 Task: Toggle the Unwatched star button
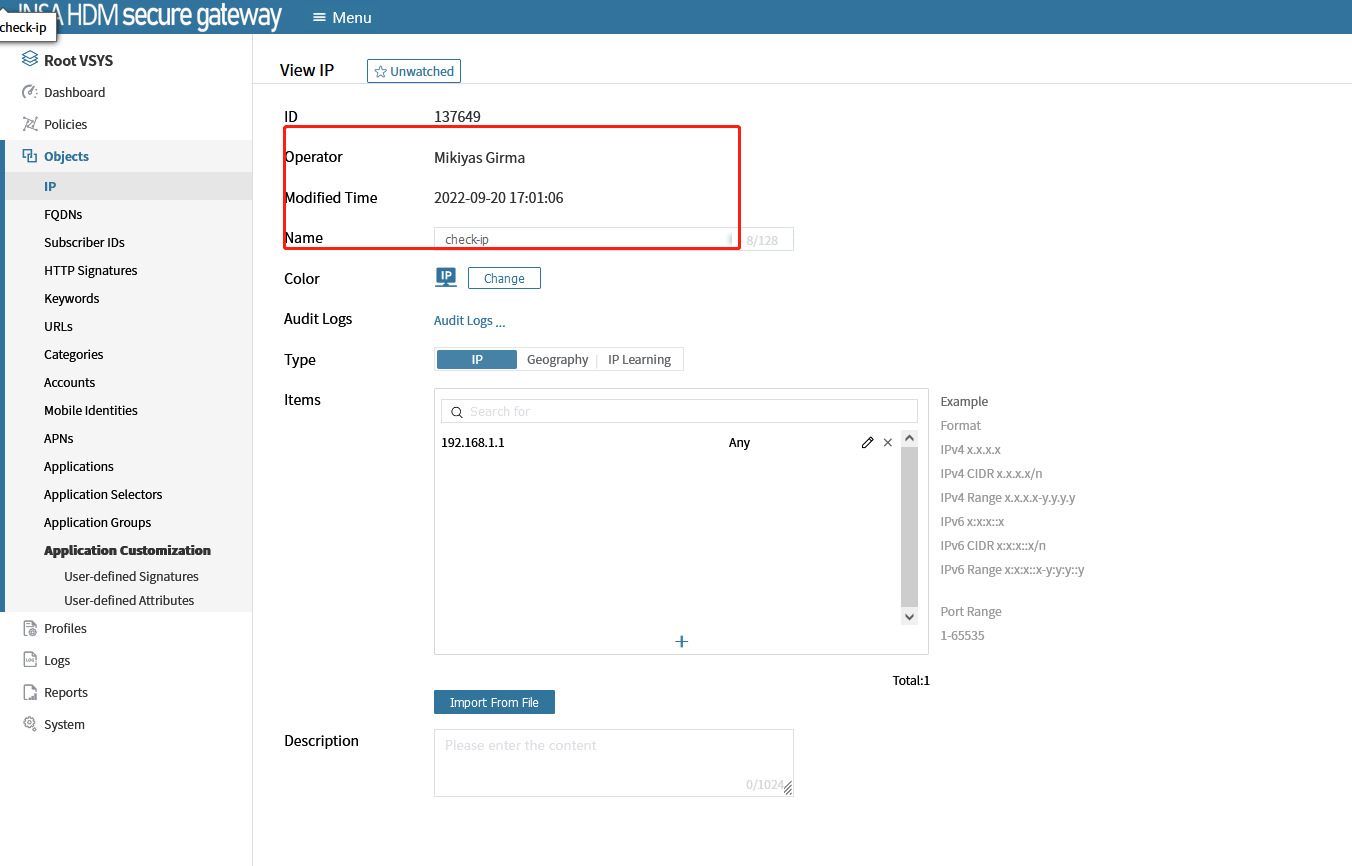click(x=414, y=71)
